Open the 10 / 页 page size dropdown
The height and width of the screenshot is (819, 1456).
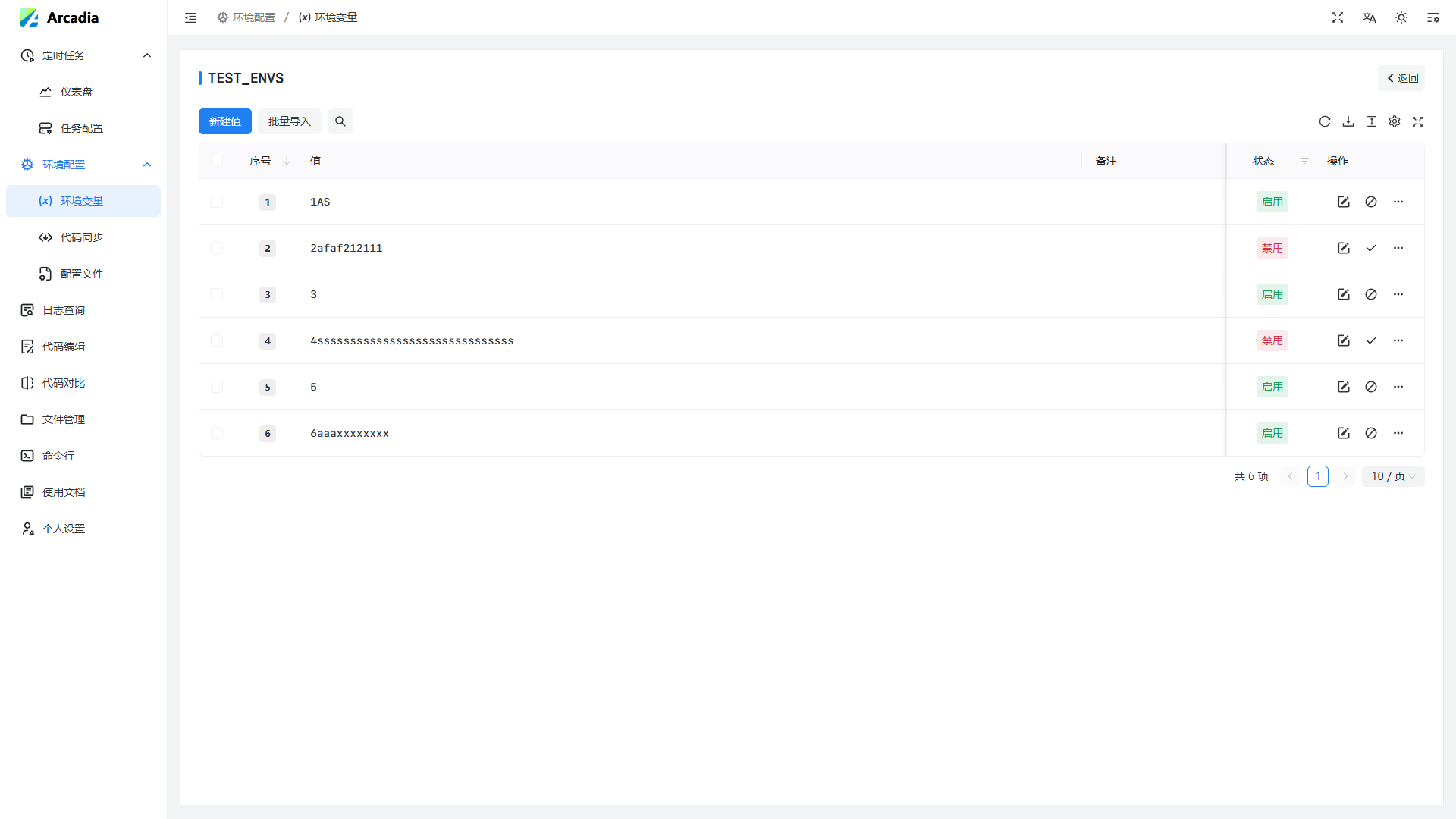pos(1393,476)
